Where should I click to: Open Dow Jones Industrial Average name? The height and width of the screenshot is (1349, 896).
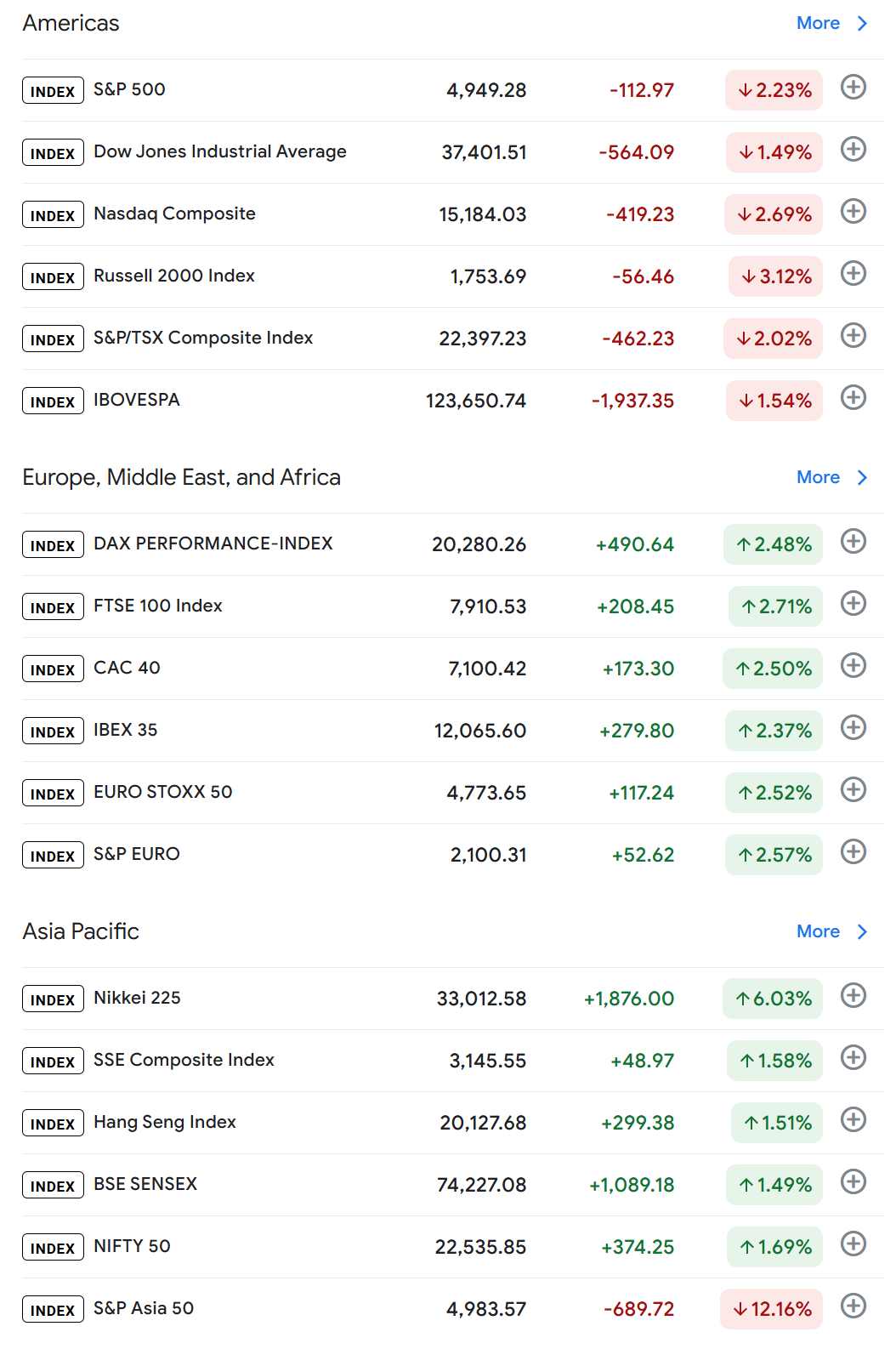click(220, 151)
